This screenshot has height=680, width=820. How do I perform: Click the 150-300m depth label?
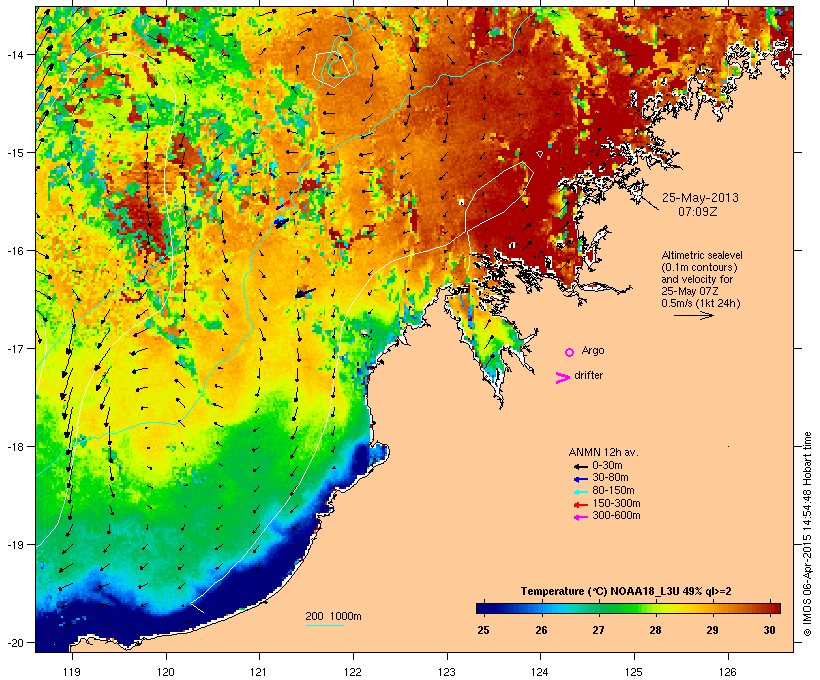[x=616, y=503]
